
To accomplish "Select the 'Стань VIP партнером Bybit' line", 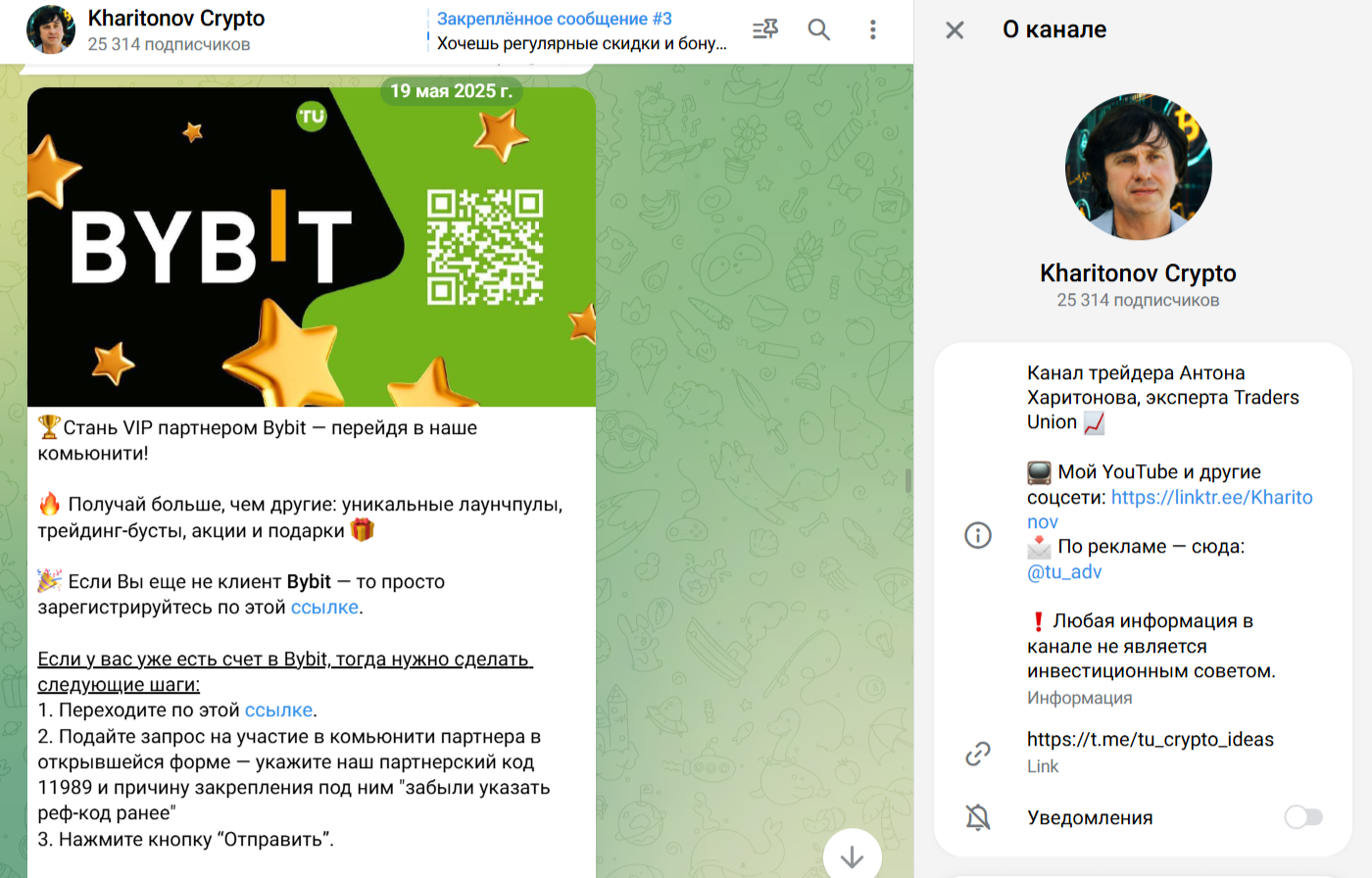I will 258,441.
